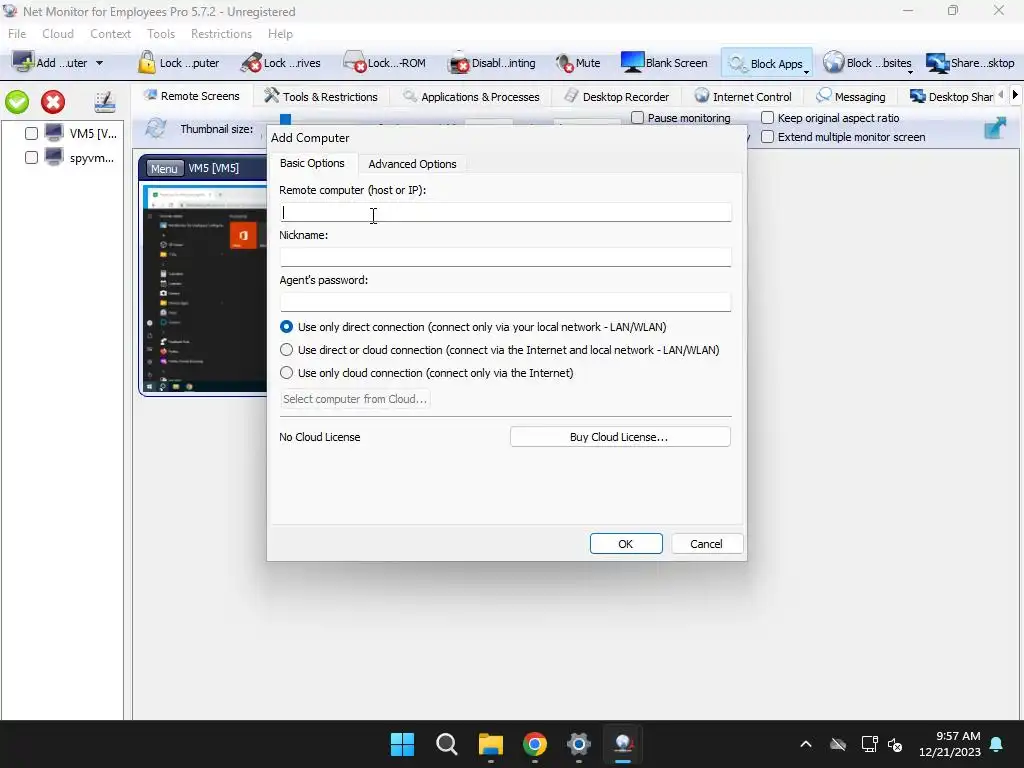Click Net Monitor taskbar icon
The image size is (1024, 768).
623,744
